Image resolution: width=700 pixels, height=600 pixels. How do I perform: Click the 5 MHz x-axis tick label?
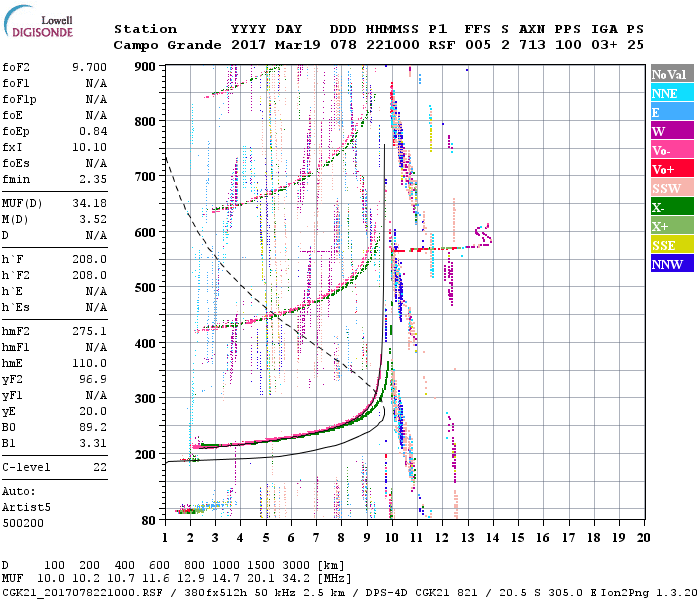pos(266,538)
